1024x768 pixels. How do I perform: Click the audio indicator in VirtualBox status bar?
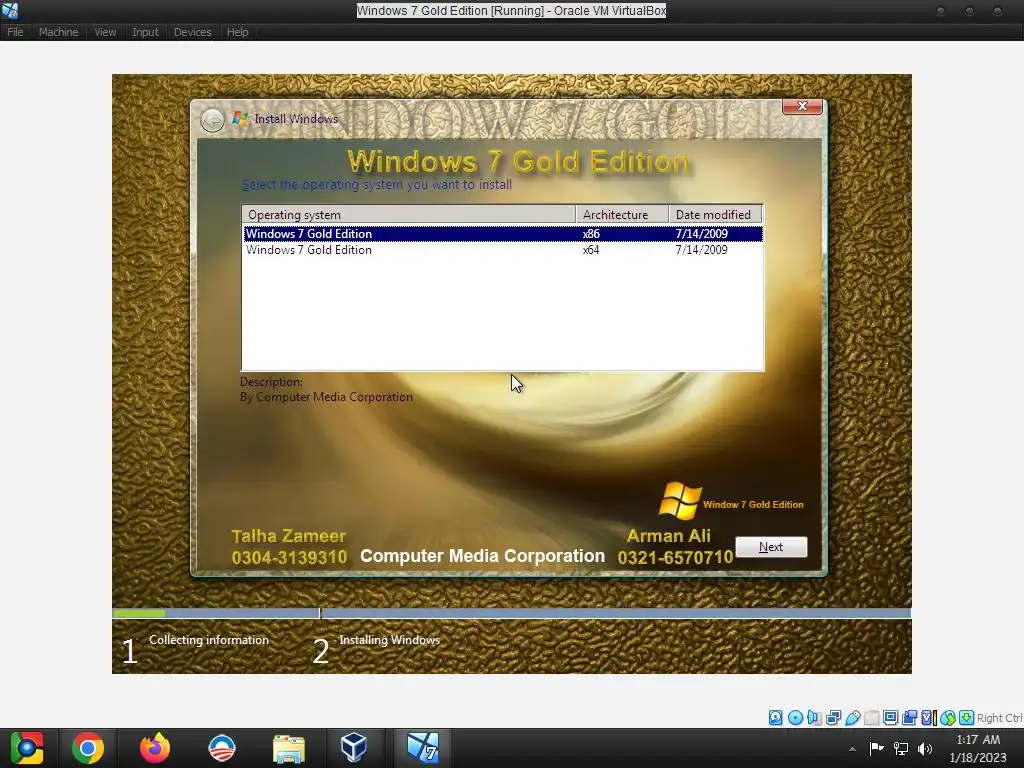tap(814, 718)
